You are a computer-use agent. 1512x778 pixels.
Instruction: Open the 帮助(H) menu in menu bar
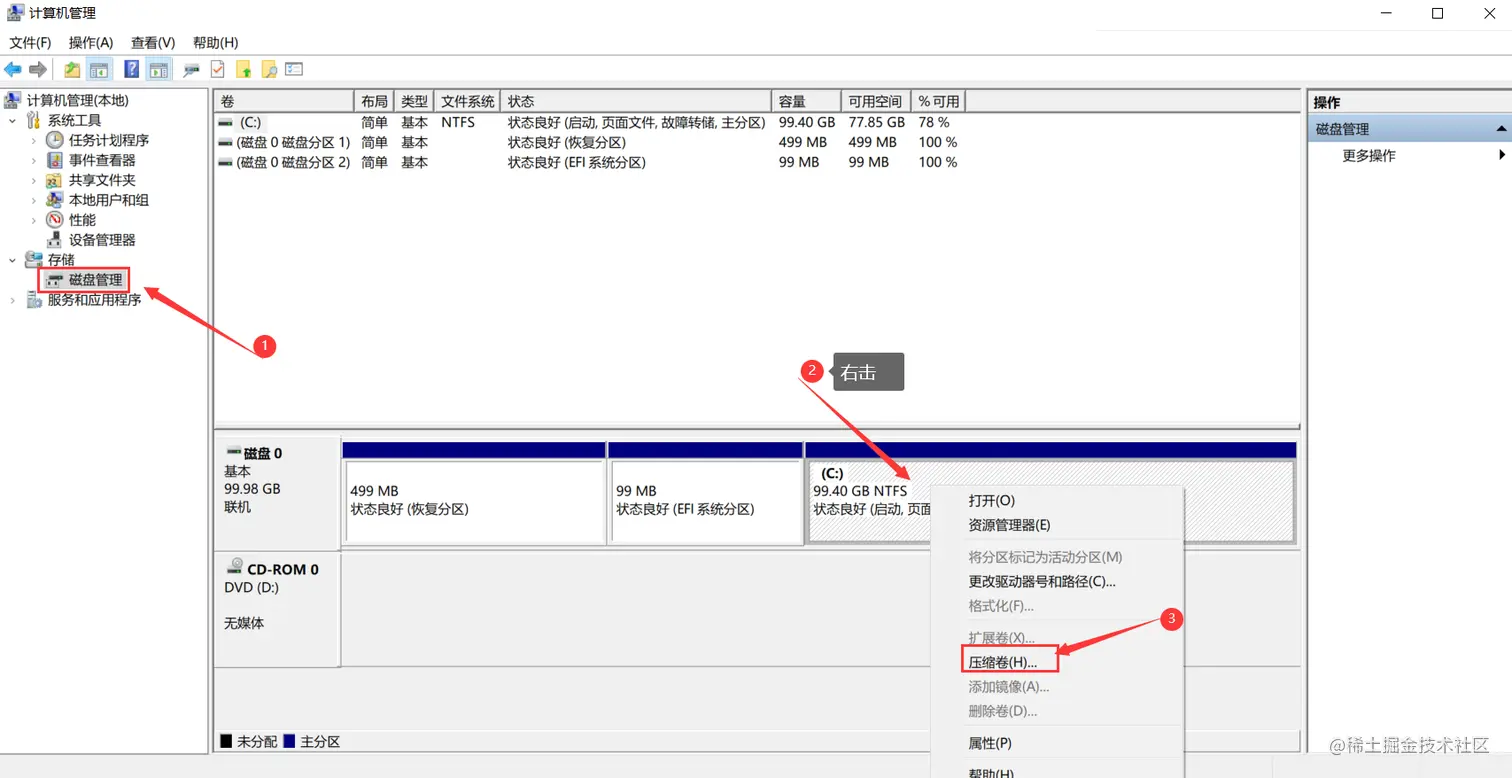[x=215, y=42]
